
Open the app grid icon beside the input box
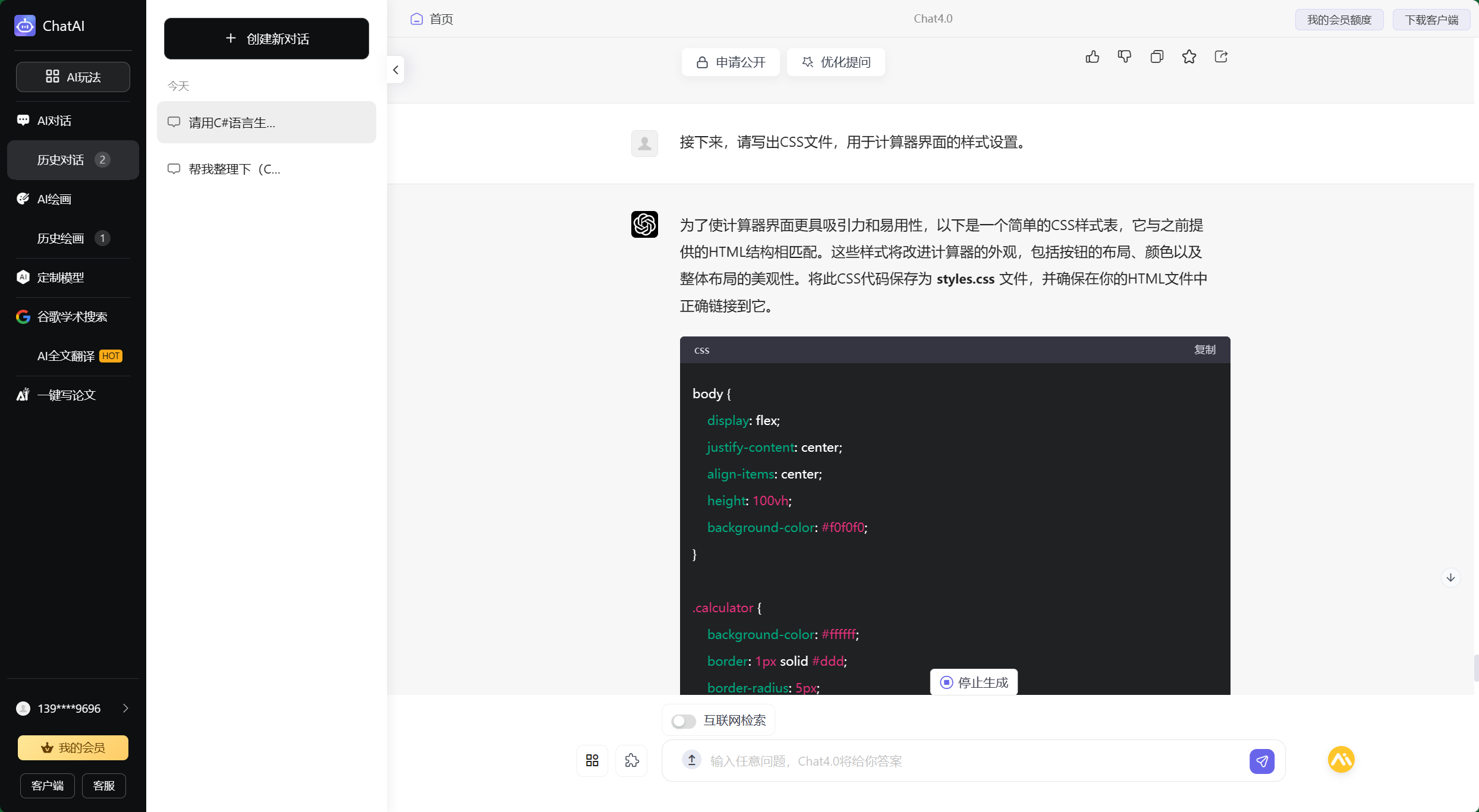tap(591, 760)
